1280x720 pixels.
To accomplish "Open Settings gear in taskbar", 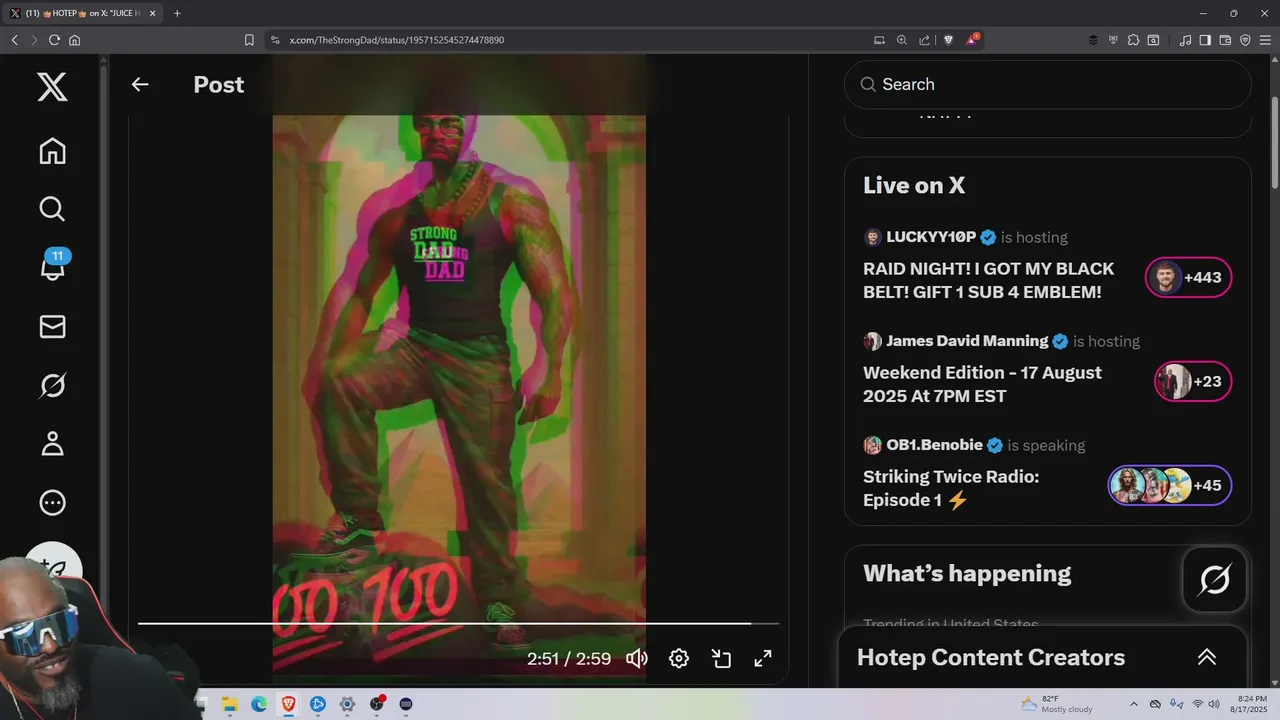I will coord(347,704).
